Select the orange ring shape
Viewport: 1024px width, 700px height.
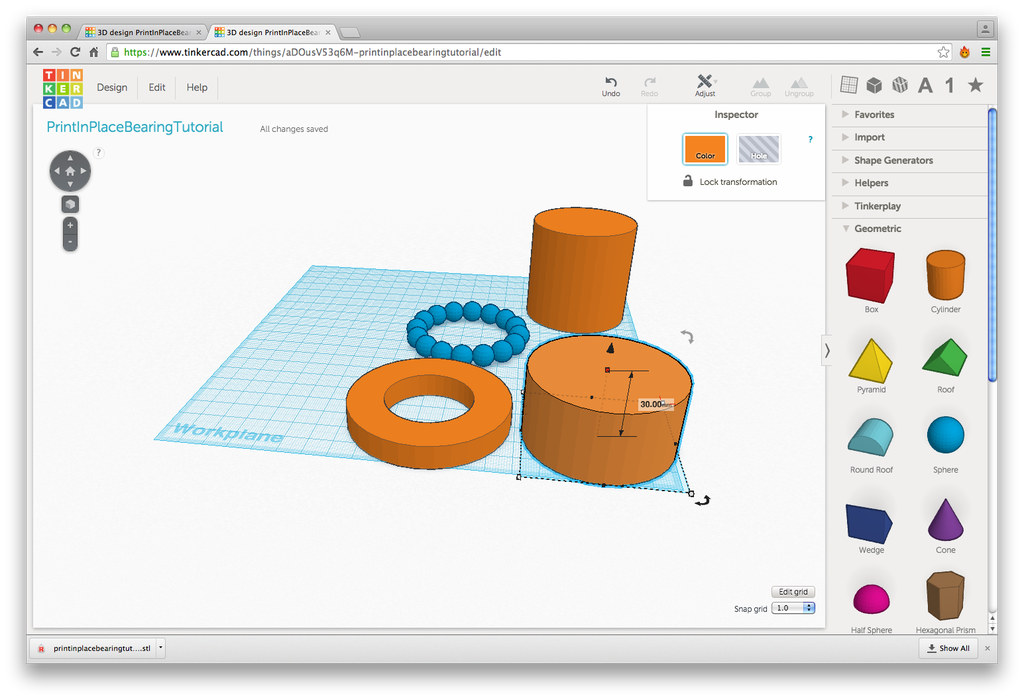[x=429, y=413]
